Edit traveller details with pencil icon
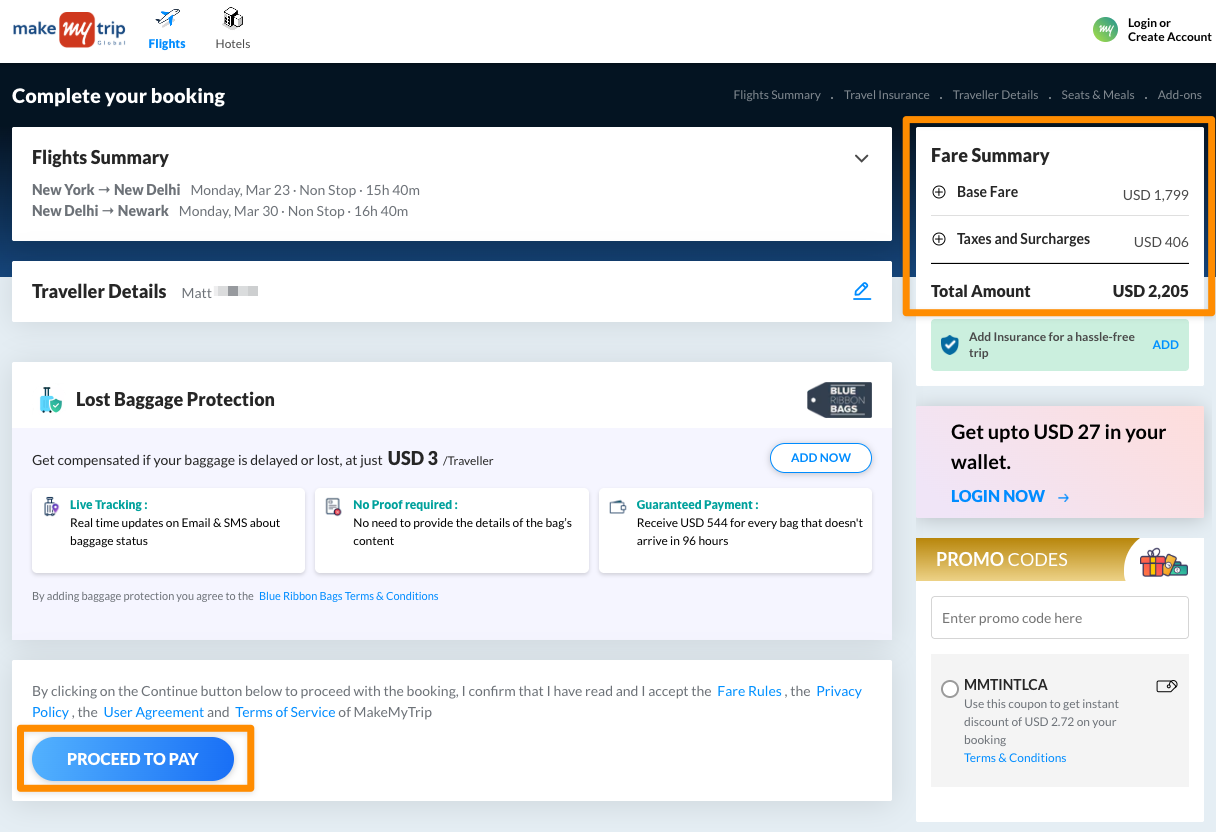 (x=861, y=291)
